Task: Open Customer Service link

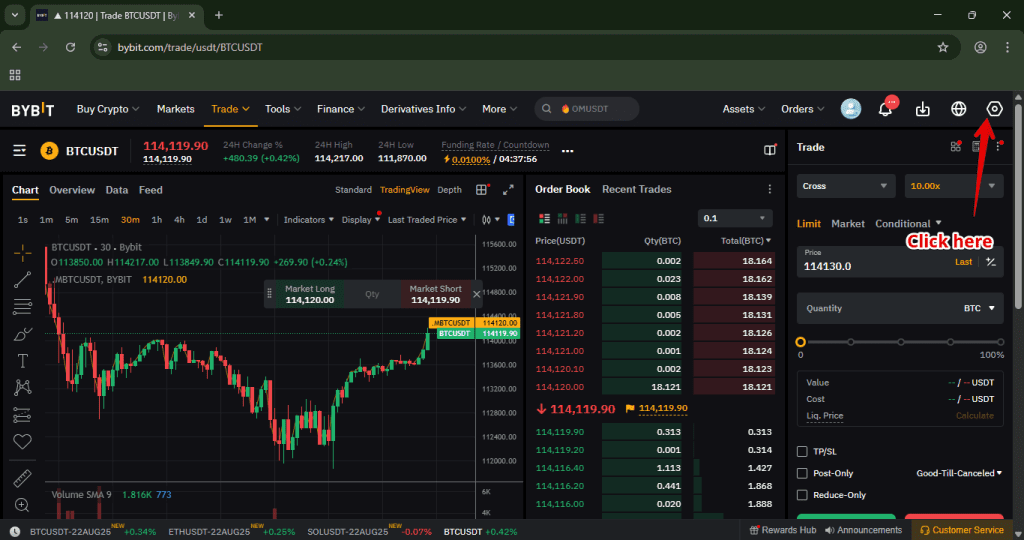Action: (961, 530)
